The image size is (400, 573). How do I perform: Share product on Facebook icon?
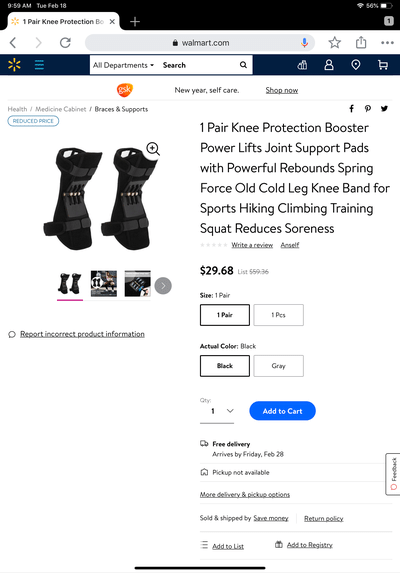click(x=351, y=109)
